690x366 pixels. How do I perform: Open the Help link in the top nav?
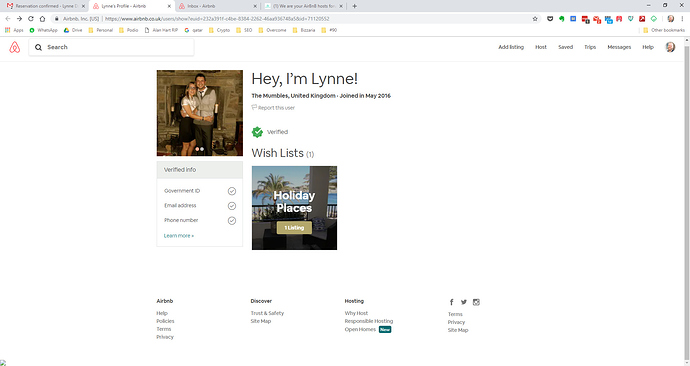(648, 47)
